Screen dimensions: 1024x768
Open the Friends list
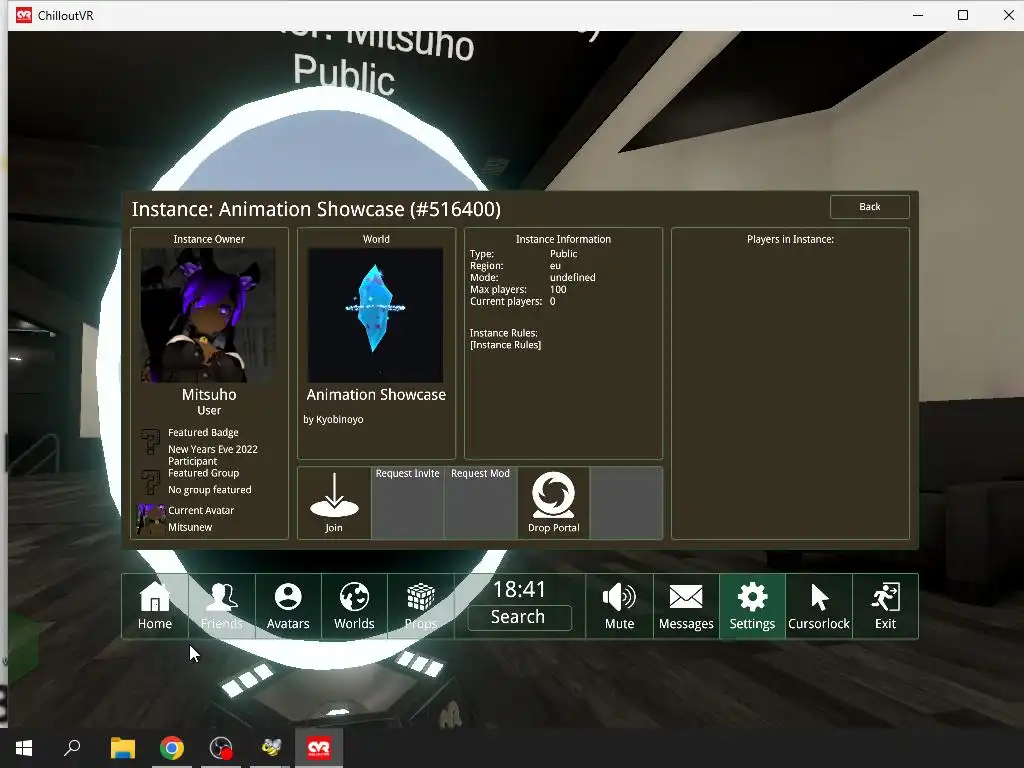[x=221, y=606]
